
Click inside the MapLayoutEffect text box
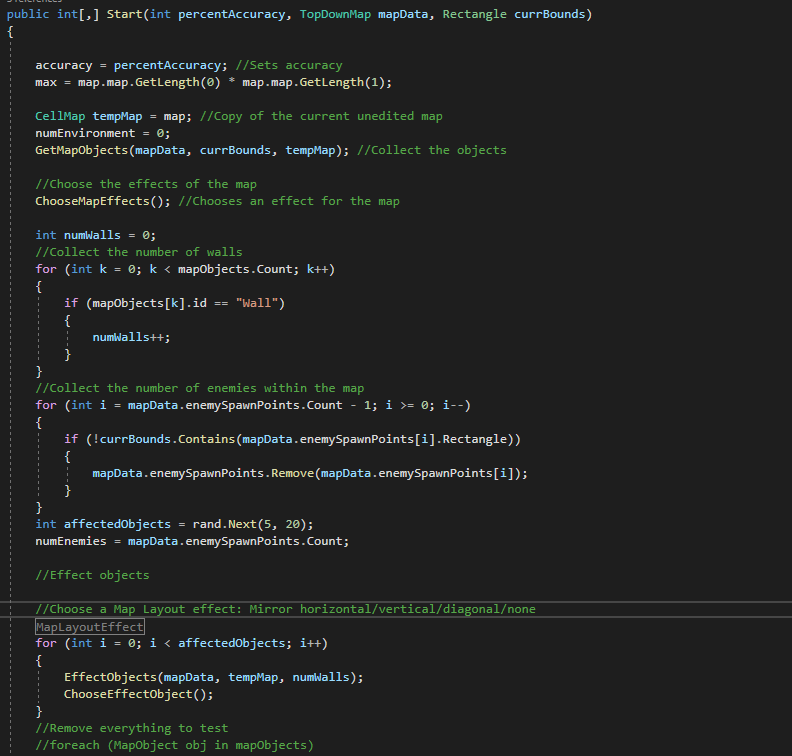pos(89,626)
